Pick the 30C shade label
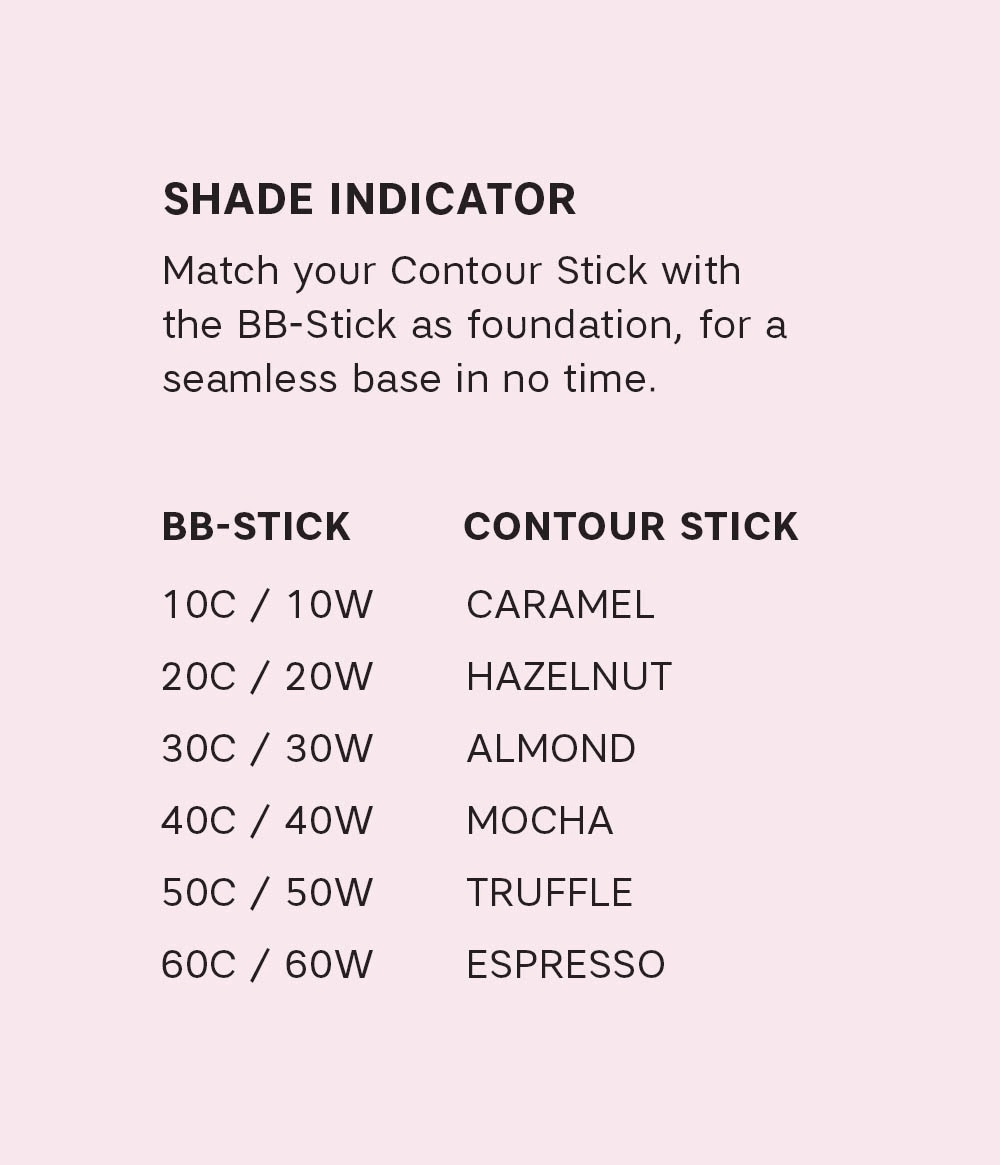The height and width of the screenshot is (1165, 1000). (198, 749)
